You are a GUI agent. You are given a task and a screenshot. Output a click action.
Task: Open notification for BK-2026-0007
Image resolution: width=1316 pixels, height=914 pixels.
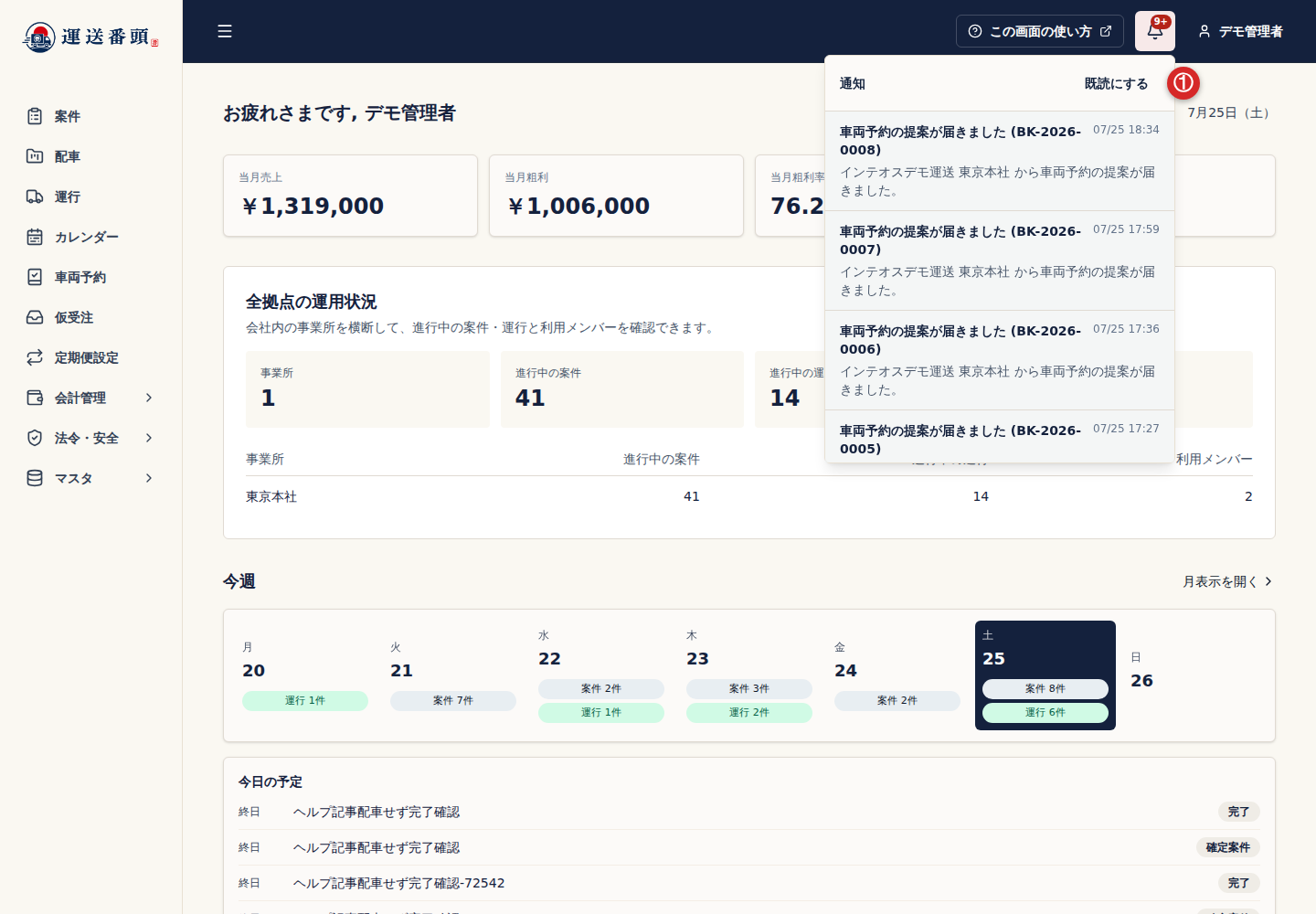click(1000, 260)
